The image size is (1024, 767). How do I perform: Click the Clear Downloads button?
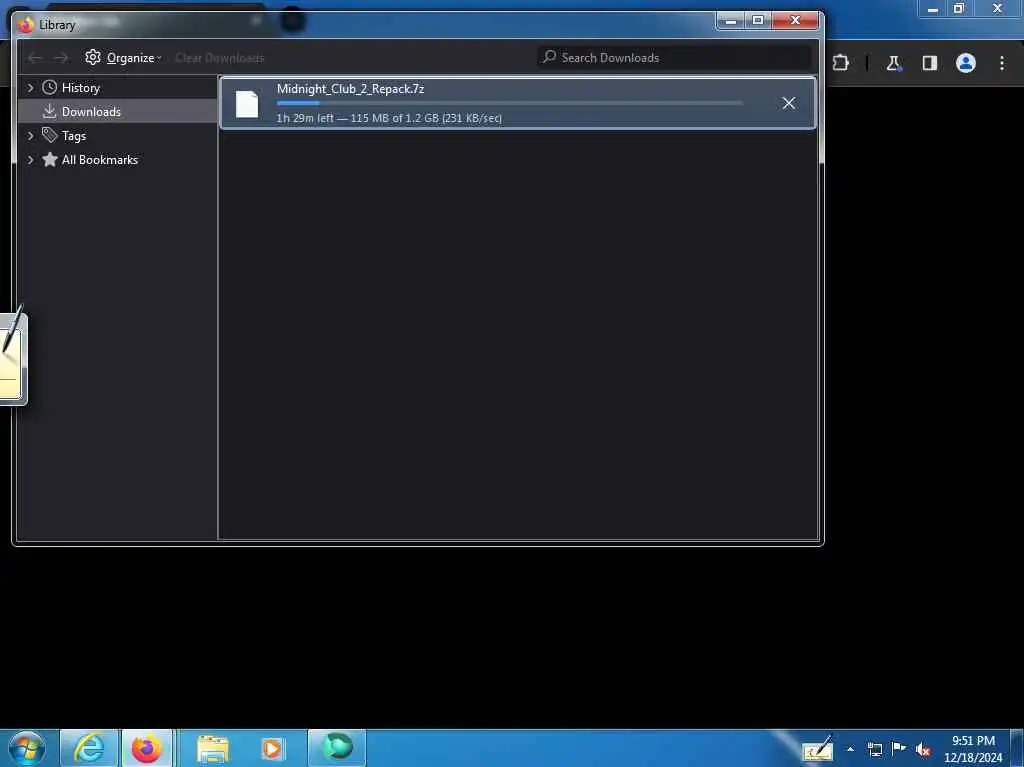(x=219, y=57)
